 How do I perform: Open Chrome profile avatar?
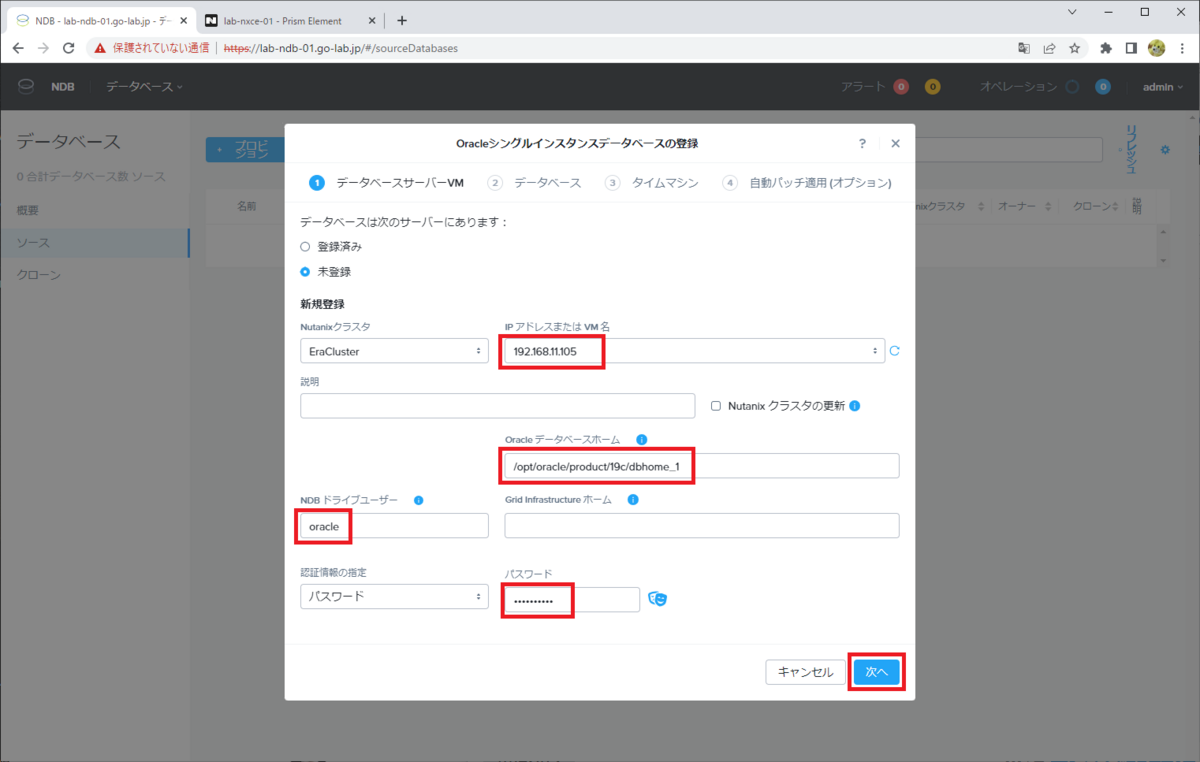point(1157,47)
